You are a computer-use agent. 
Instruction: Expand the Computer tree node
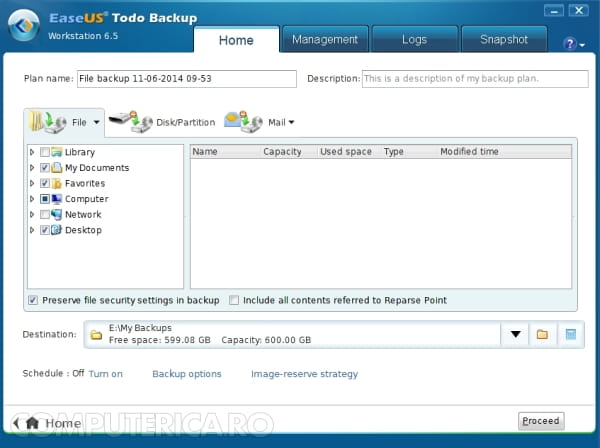point(32,199)
